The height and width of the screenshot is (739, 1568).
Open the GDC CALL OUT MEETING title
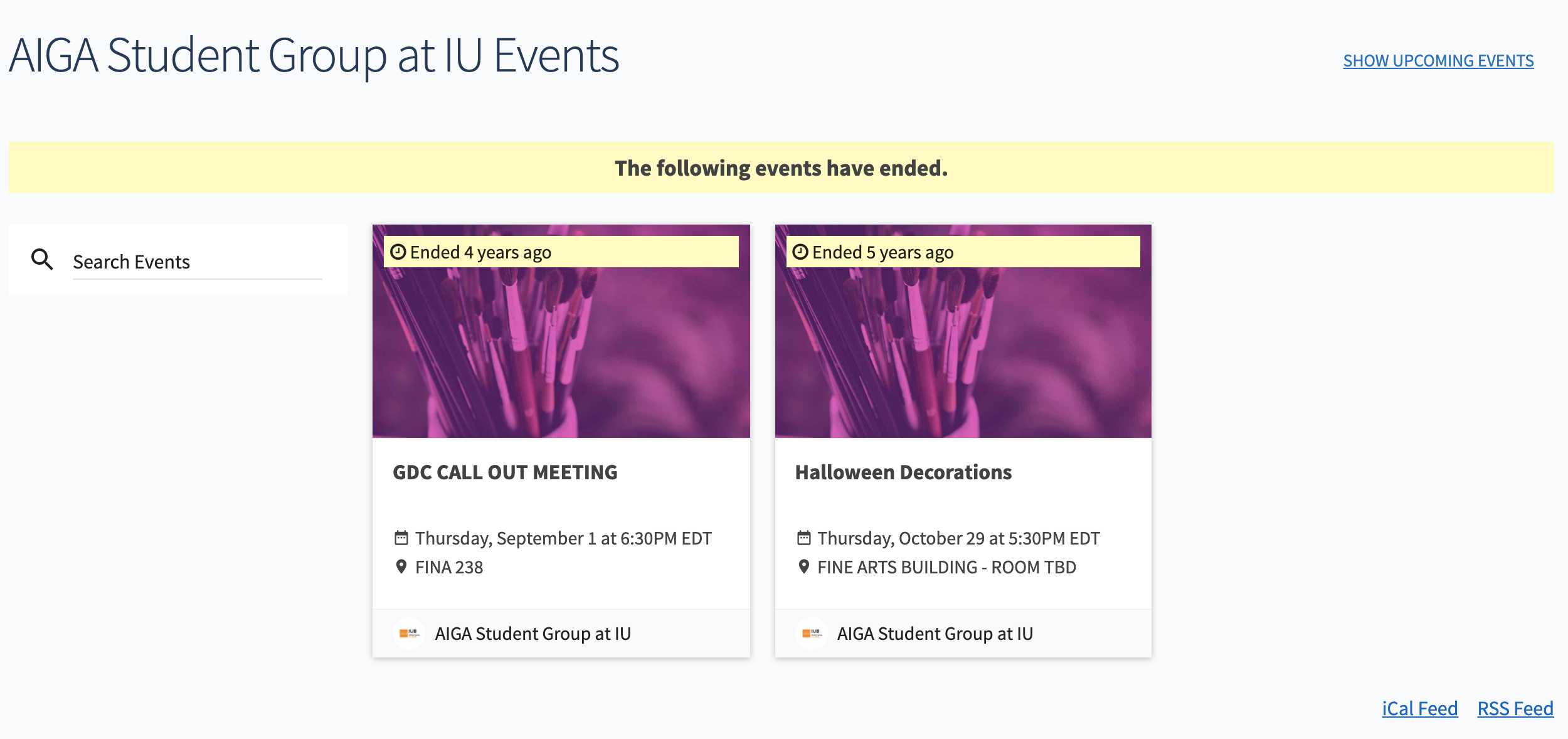pos(505,472)
